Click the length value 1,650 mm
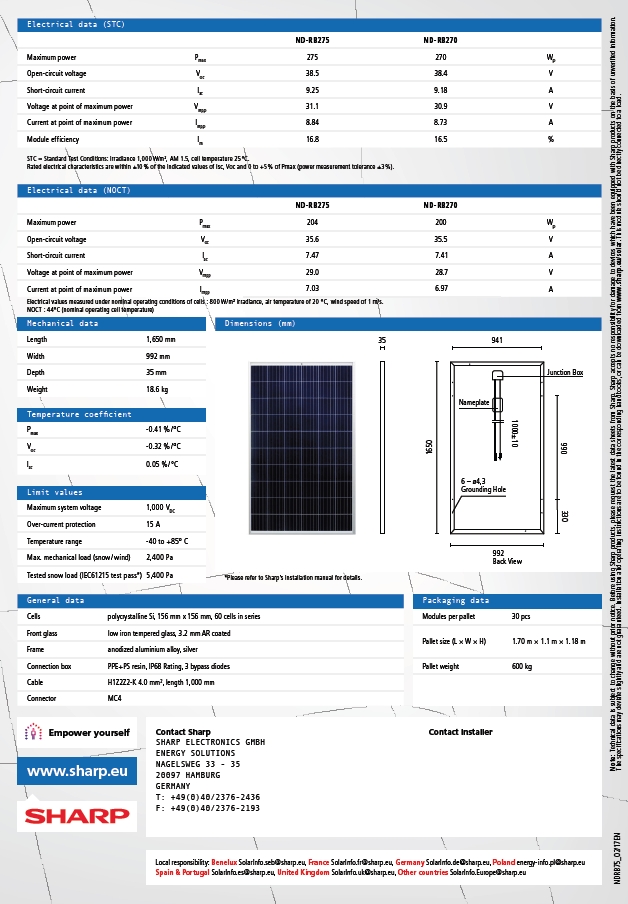The height and width of the screenshot is (904, 628). [161, 340]
